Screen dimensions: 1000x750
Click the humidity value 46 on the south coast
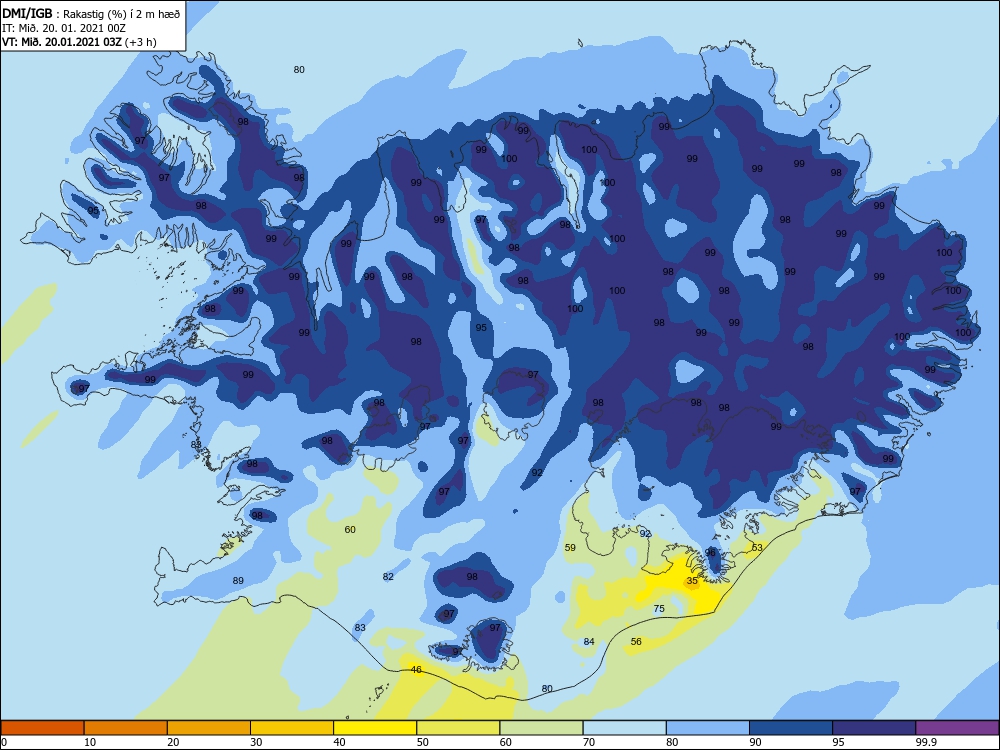(x=416, y=670)
